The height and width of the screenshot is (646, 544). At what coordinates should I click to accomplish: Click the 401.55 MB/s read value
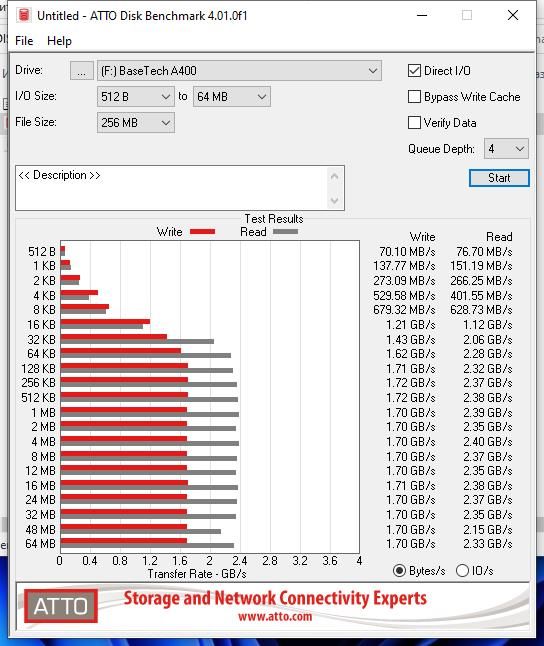(481, 296)
